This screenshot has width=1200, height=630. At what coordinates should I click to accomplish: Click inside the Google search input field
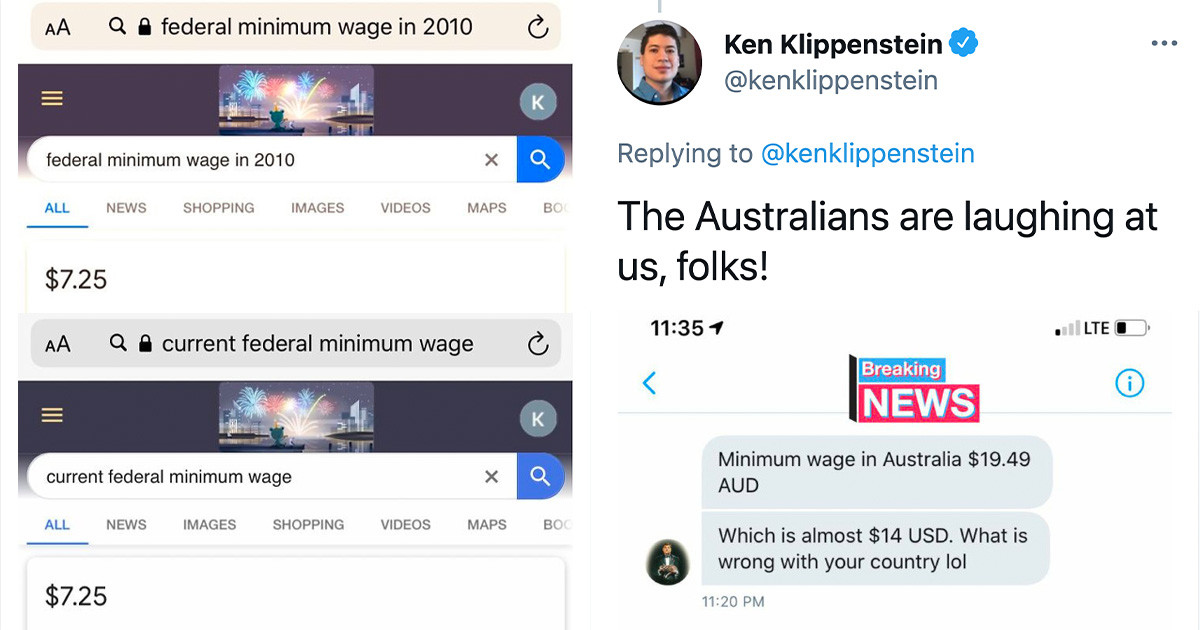[250, 160]
